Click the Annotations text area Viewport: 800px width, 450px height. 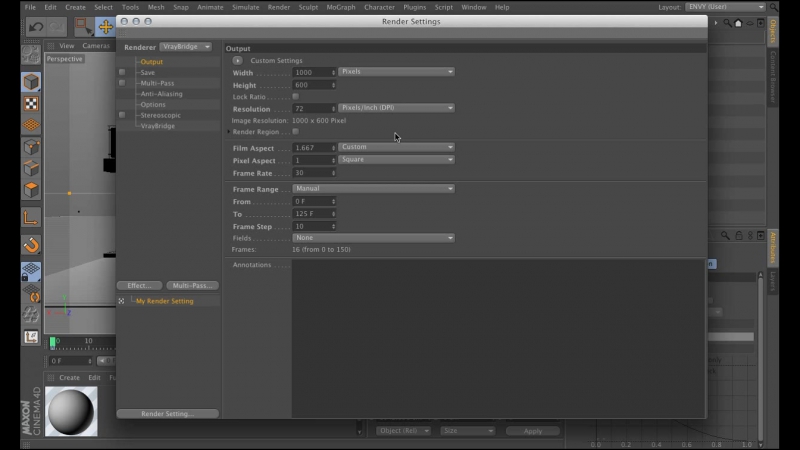point(498,338)
